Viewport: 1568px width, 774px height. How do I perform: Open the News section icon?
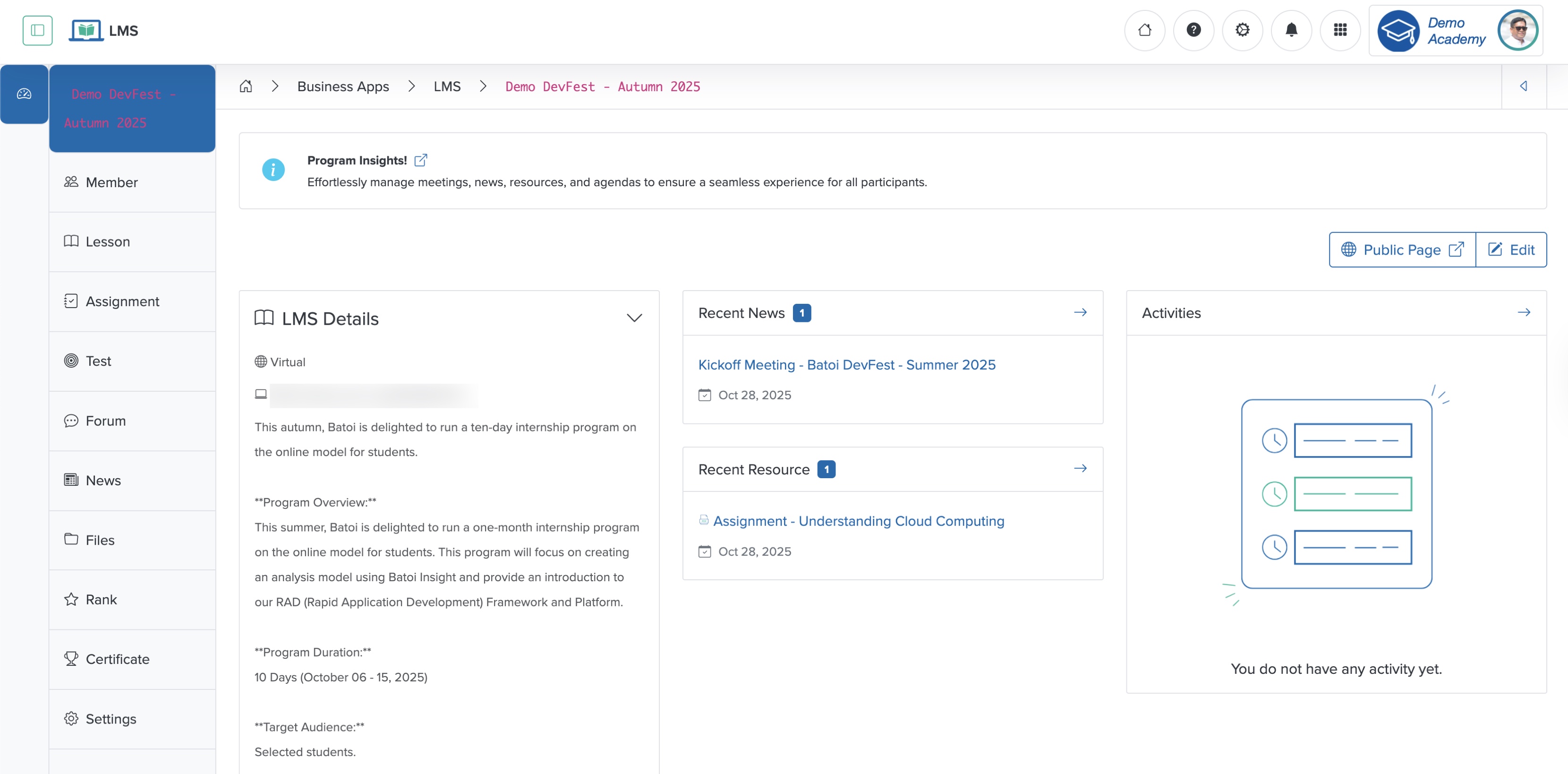[71, 481]
